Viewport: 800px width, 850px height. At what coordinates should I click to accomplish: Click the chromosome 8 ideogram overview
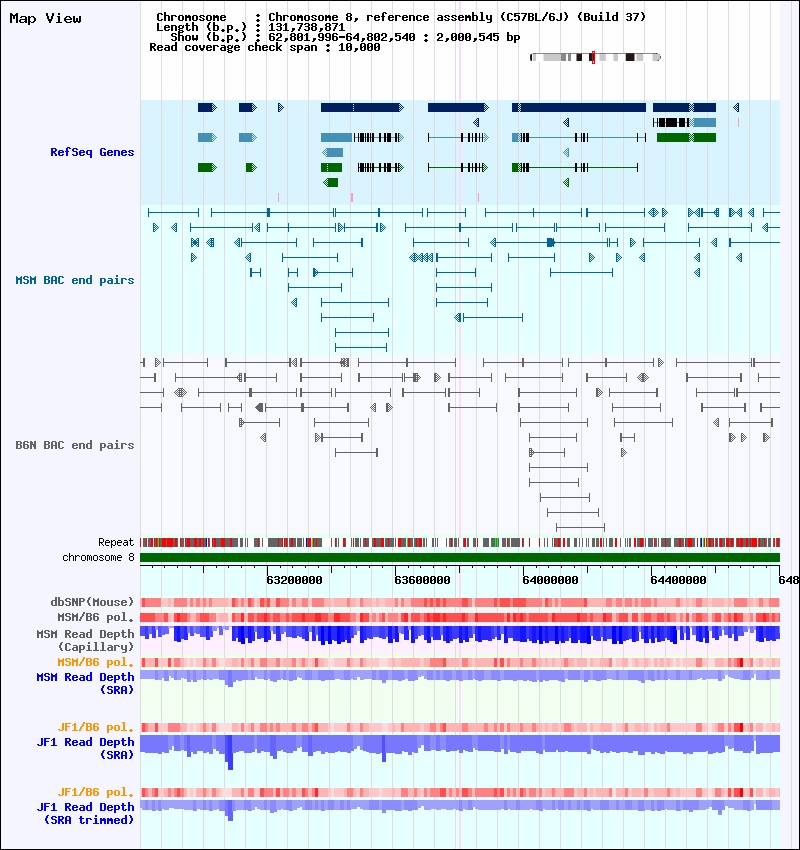(595, 57)
